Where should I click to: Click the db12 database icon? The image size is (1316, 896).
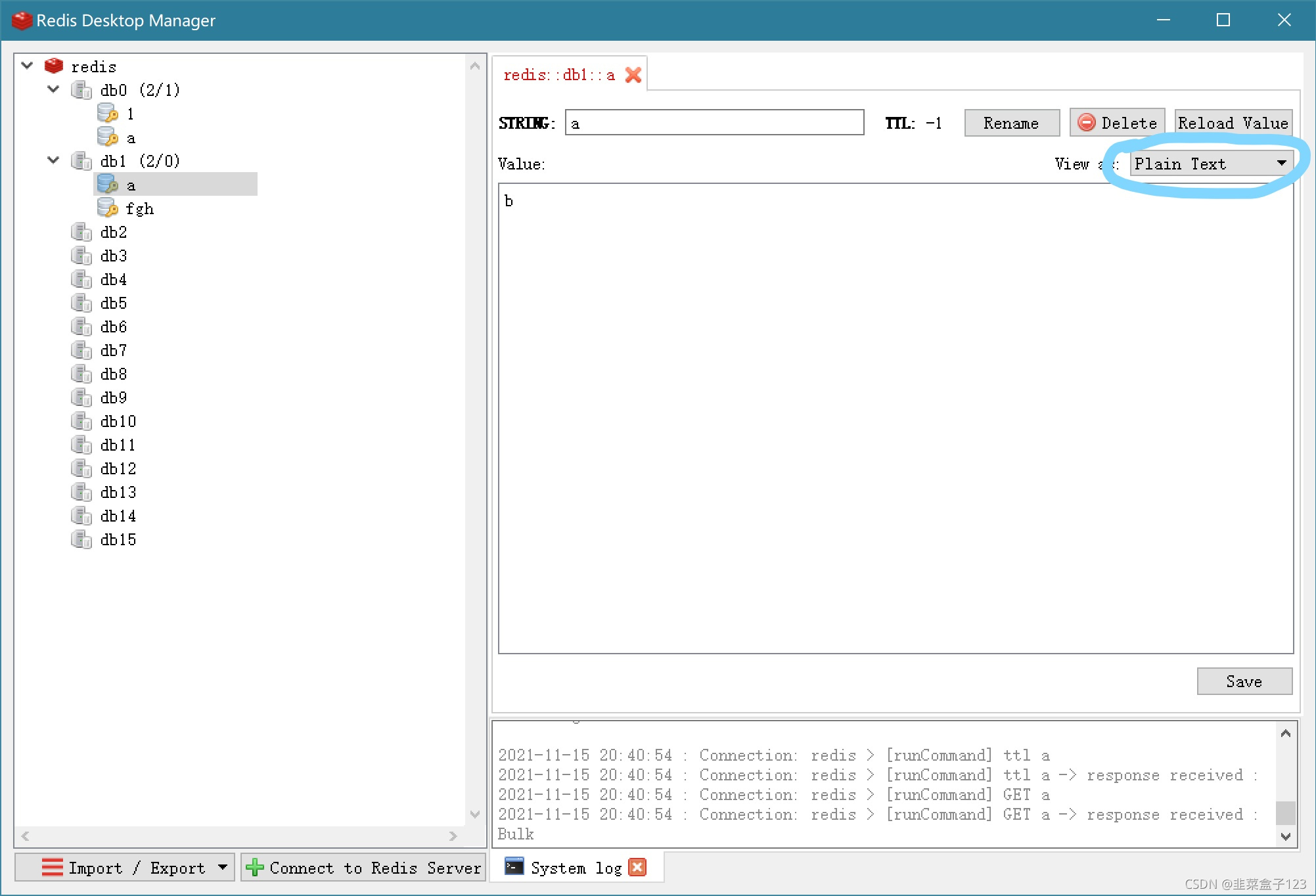(81, 468)
